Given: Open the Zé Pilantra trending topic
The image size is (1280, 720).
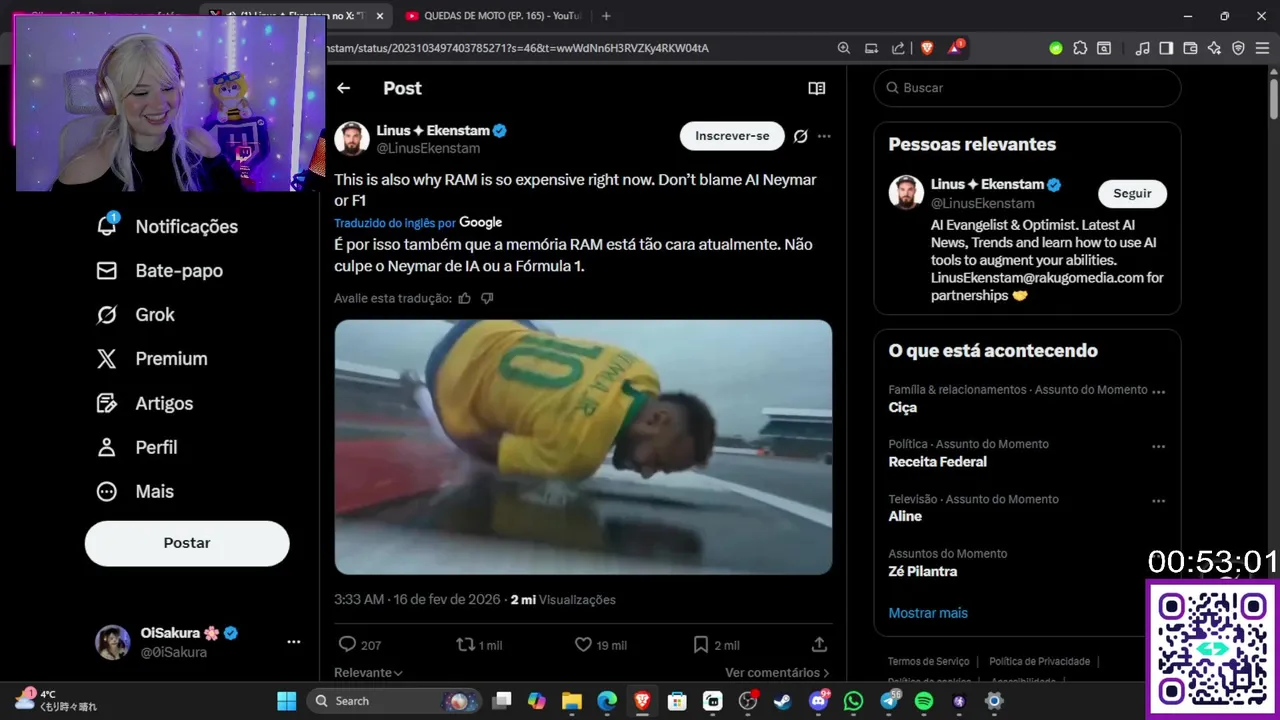Looking at the screenshot, I should coord(922,571).
